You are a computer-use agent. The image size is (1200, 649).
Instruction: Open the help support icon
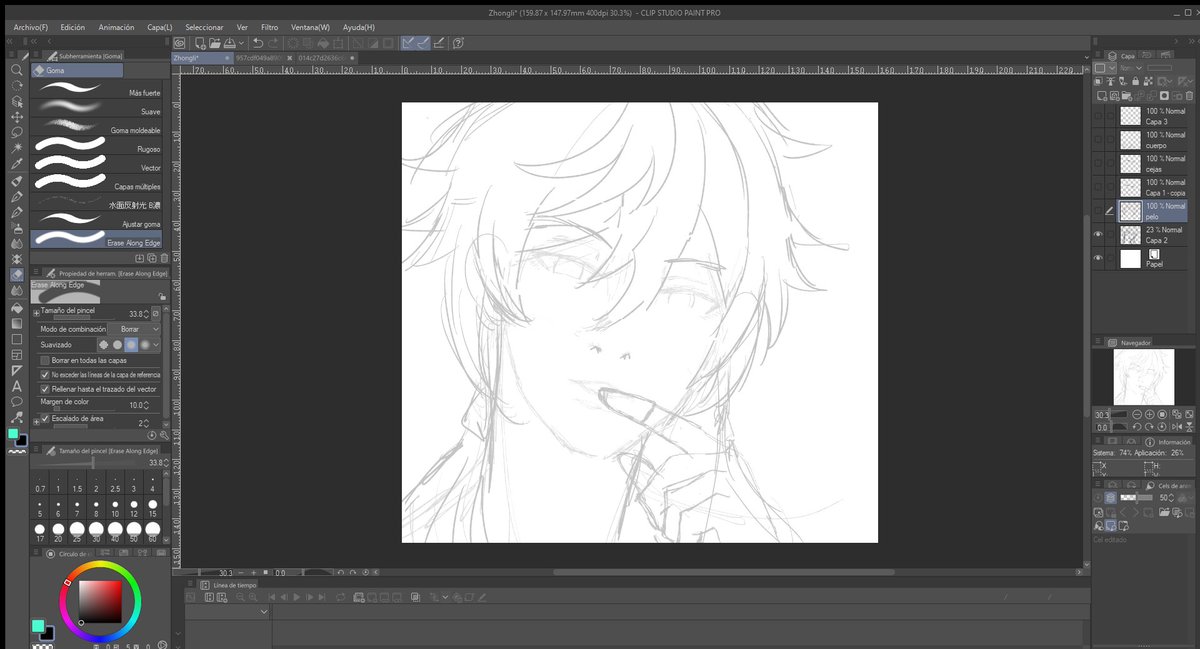(458, 43)
